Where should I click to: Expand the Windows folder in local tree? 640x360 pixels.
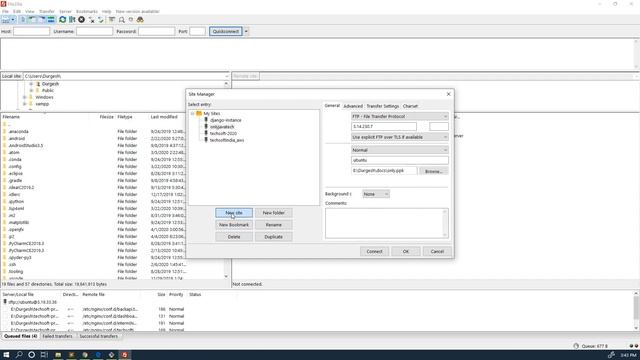coord(24,97)
